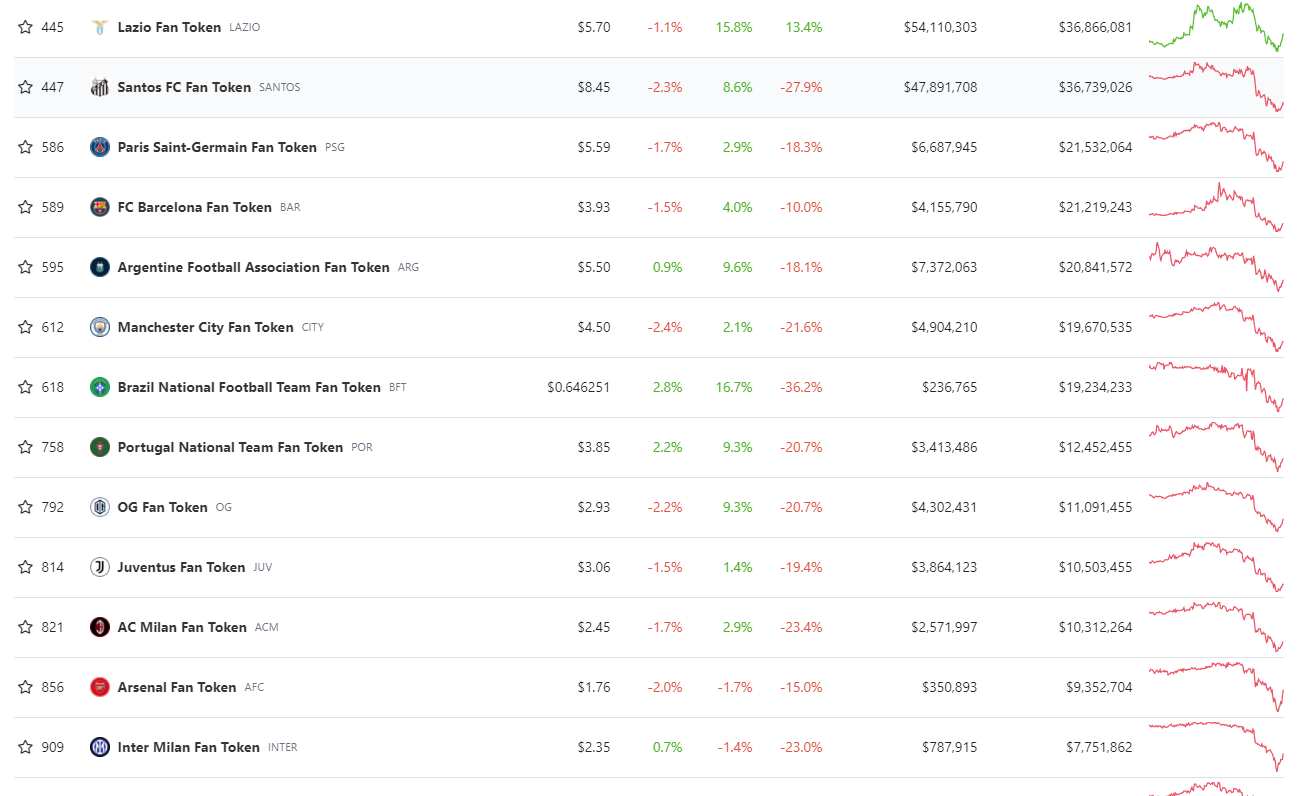Click the star icon for AC Milan Fan Token

pos(25,627)
